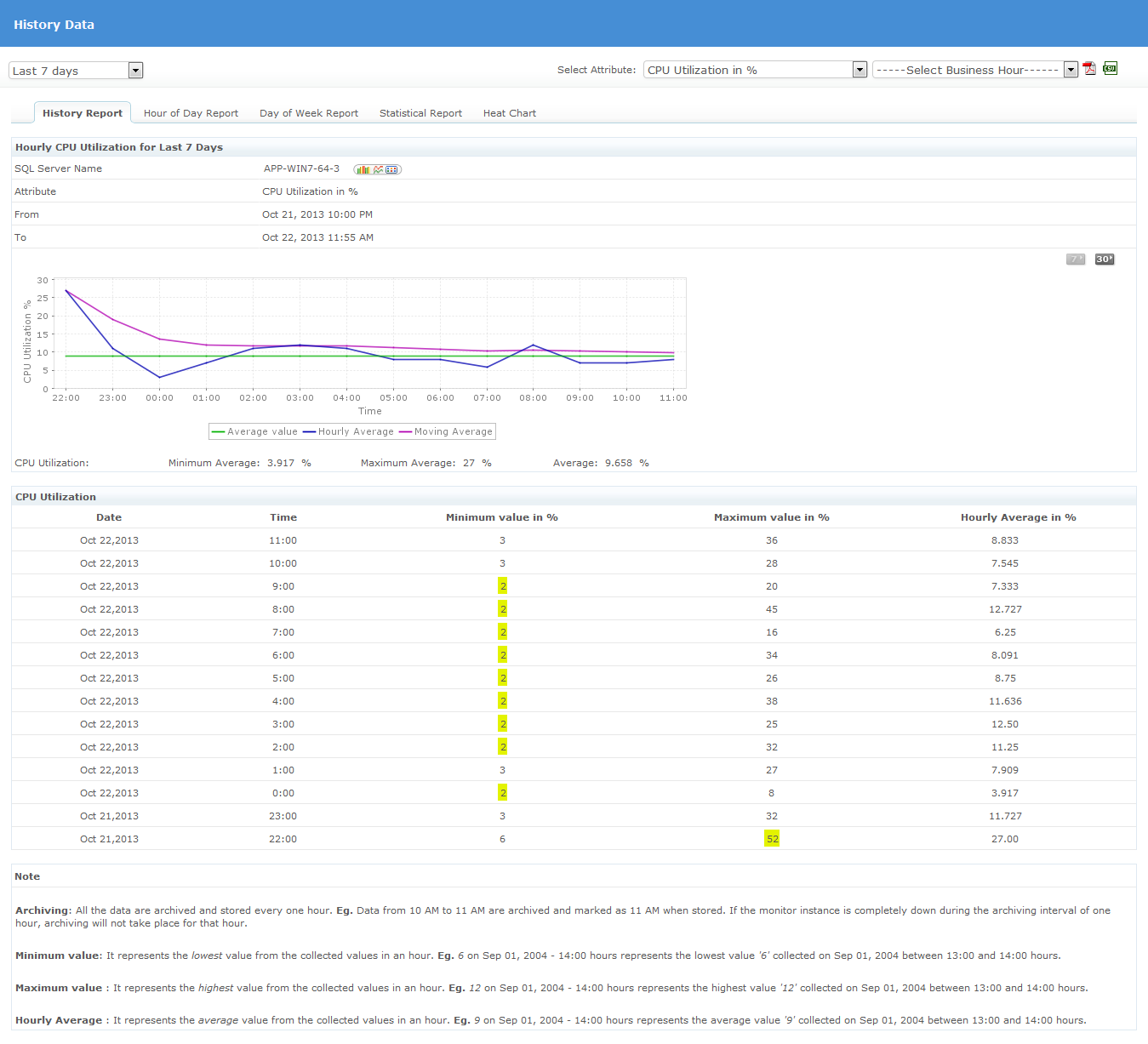
Task: Switch to the History Report tab
Action: [x=83, y=113]
